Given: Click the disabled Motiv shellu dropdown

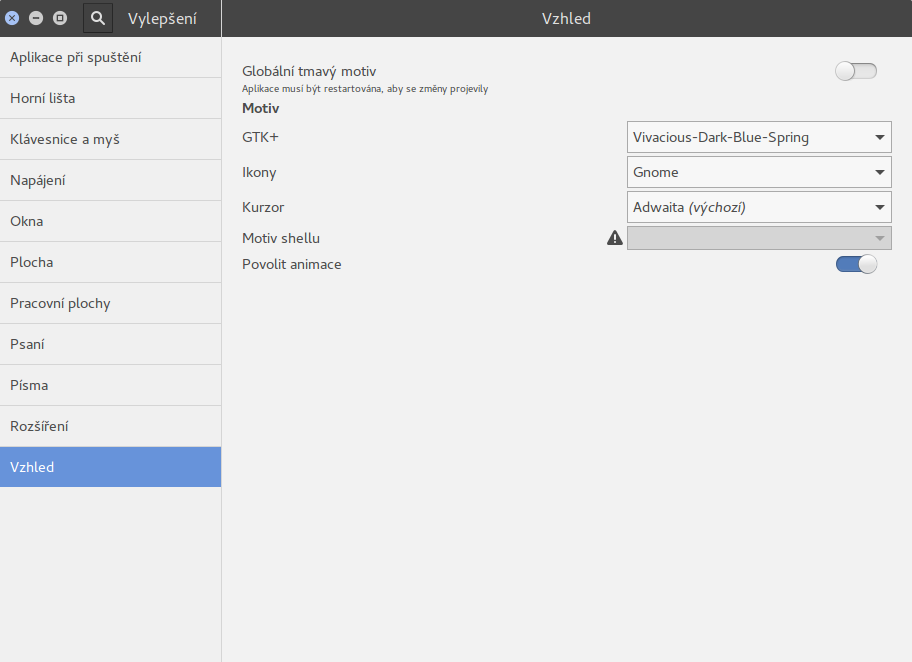Looking at the screenshot, I should click(x=759, y=238).
